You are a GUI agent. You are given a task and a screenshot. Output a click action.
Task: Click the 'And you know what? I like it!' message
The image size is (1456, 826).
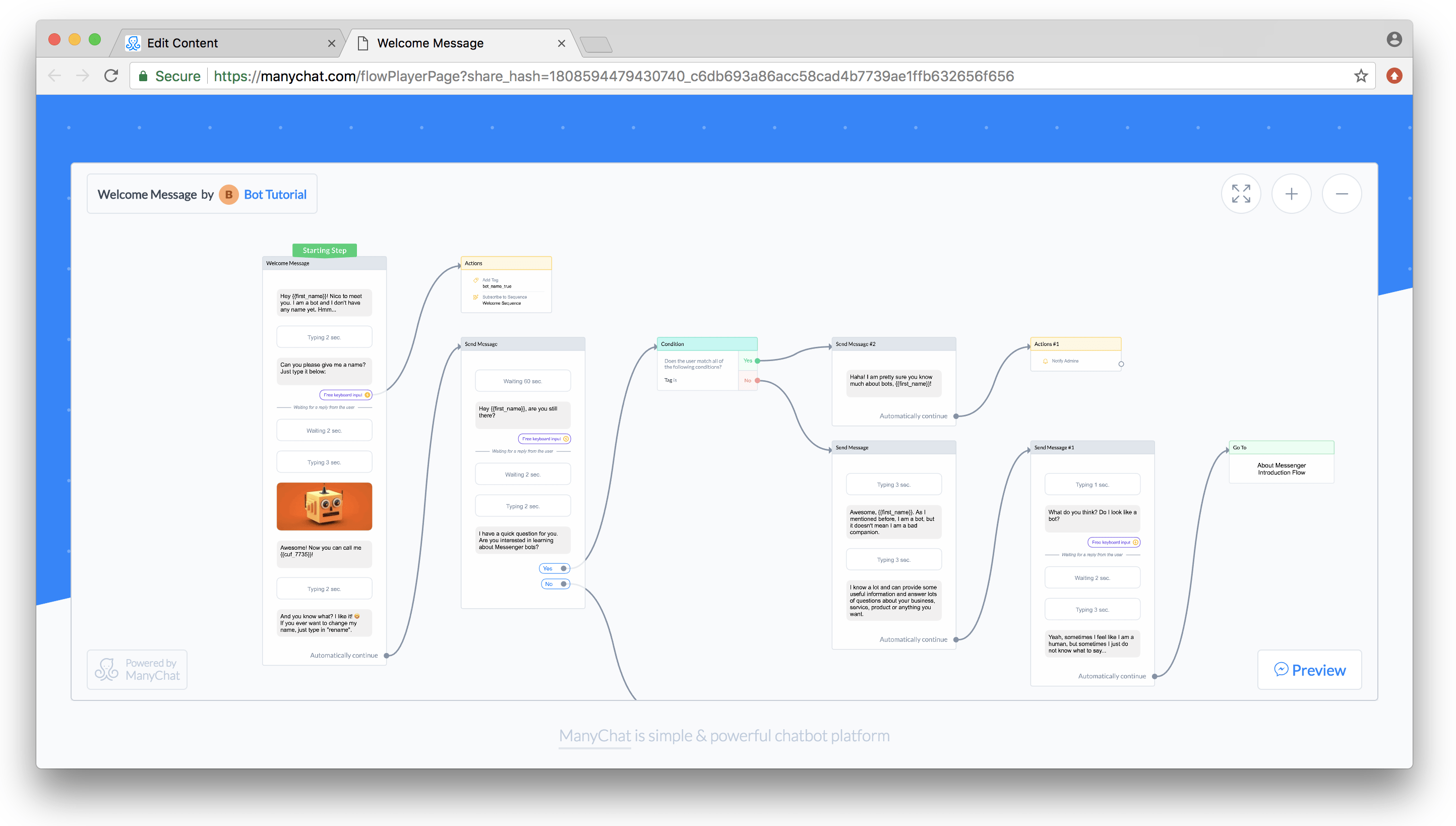point(325,623)
